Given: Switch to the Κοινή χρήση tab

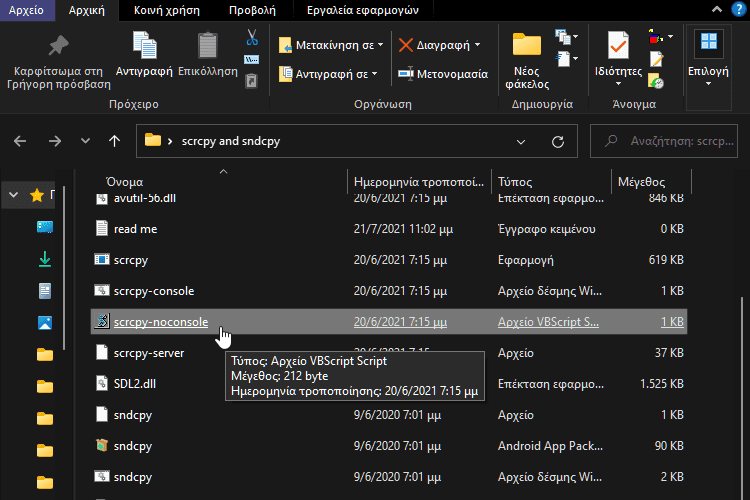Looking at the screenshot, I should pyautogui.click(x=166, y=10).
